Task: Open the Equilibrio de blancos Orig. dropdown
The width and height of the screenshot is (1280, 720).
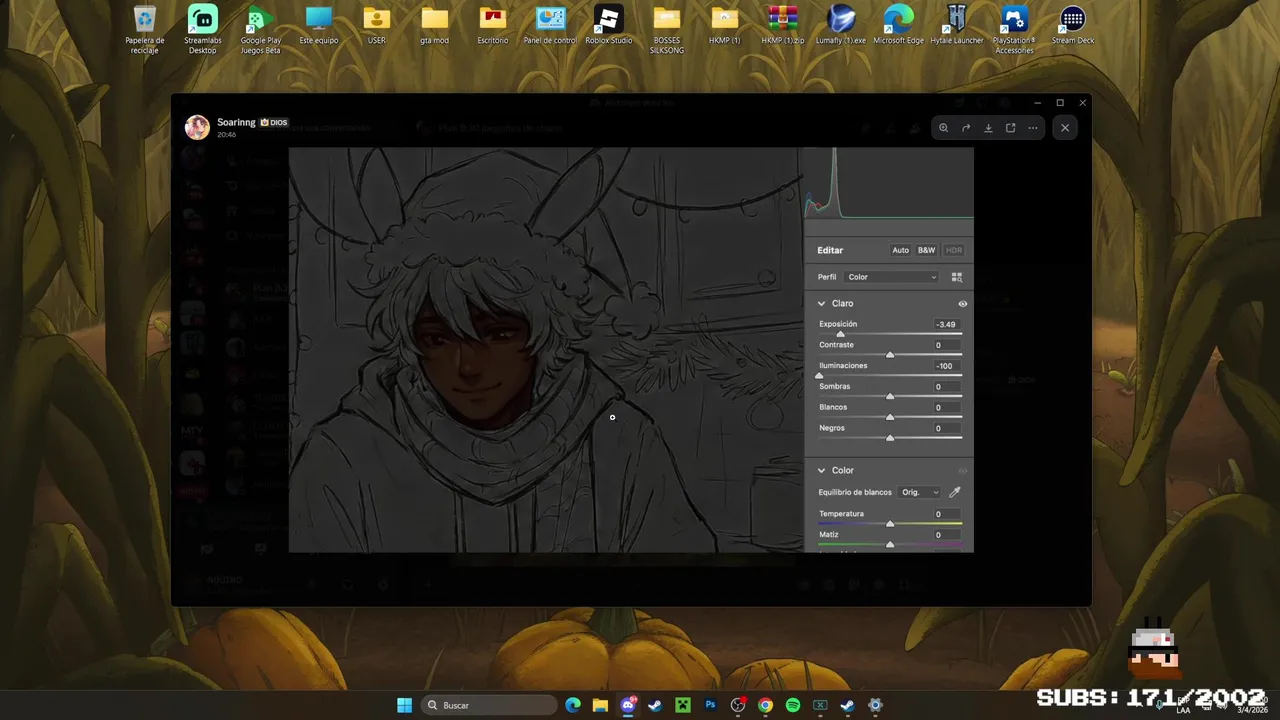Action: click(x=919, y=492)
